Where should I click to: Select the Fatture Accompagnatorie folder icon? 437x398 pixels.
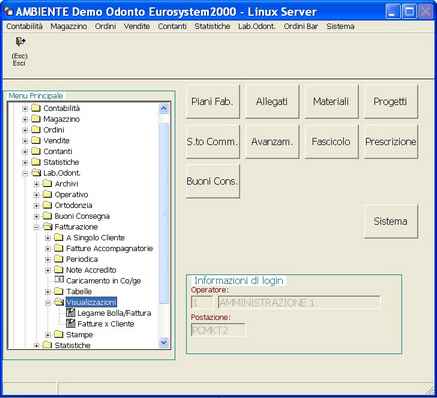pyautogui.click(x=59, y=248)
